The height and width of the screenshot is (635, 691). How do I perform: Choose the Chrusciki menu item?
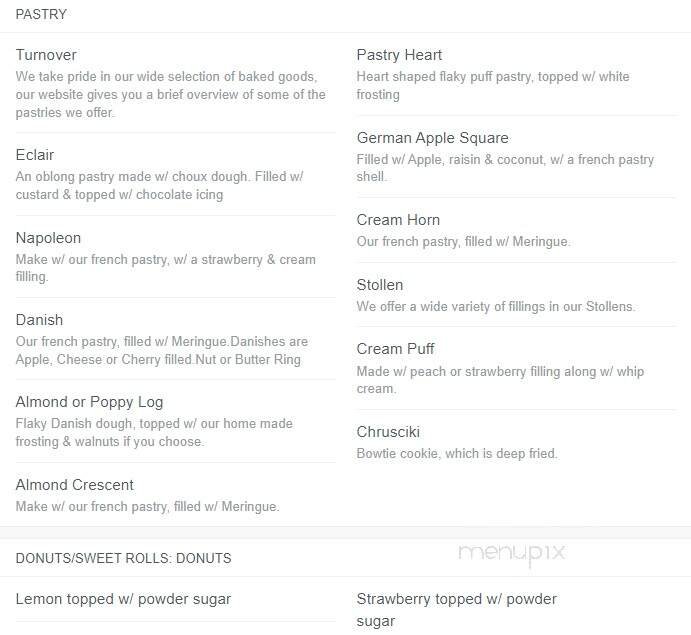tap(388, 432)
